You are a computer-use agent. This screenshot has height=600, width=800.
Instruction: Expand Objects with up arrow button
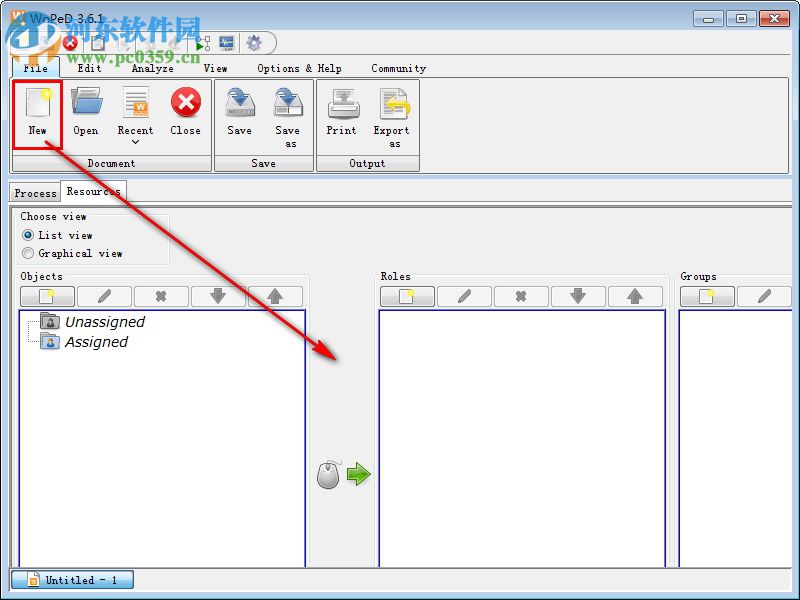click(276, 296)
